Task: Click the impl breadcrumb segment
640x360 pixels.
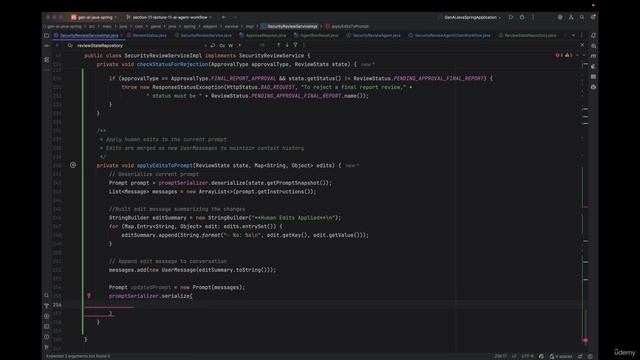Action: (249, 26)
